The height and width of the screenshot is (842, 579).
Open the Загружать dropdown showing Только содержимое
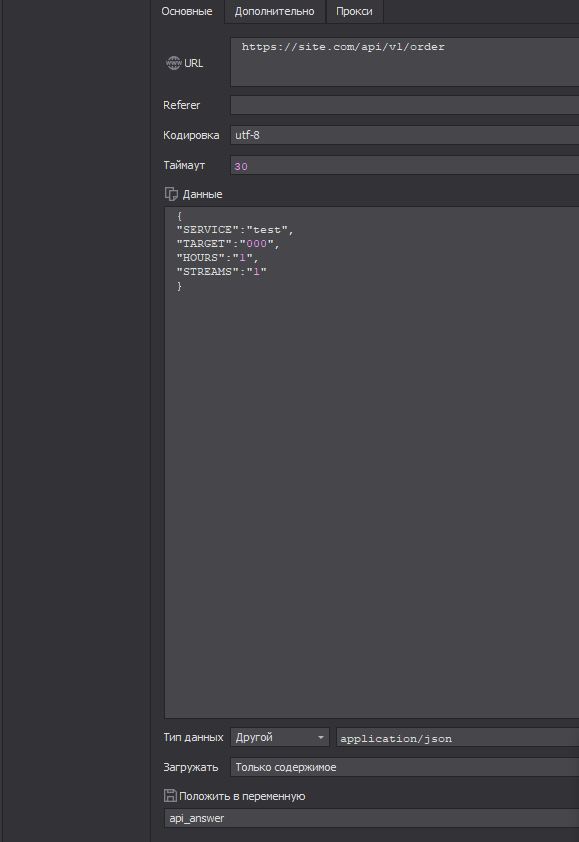tap(404, 767)
